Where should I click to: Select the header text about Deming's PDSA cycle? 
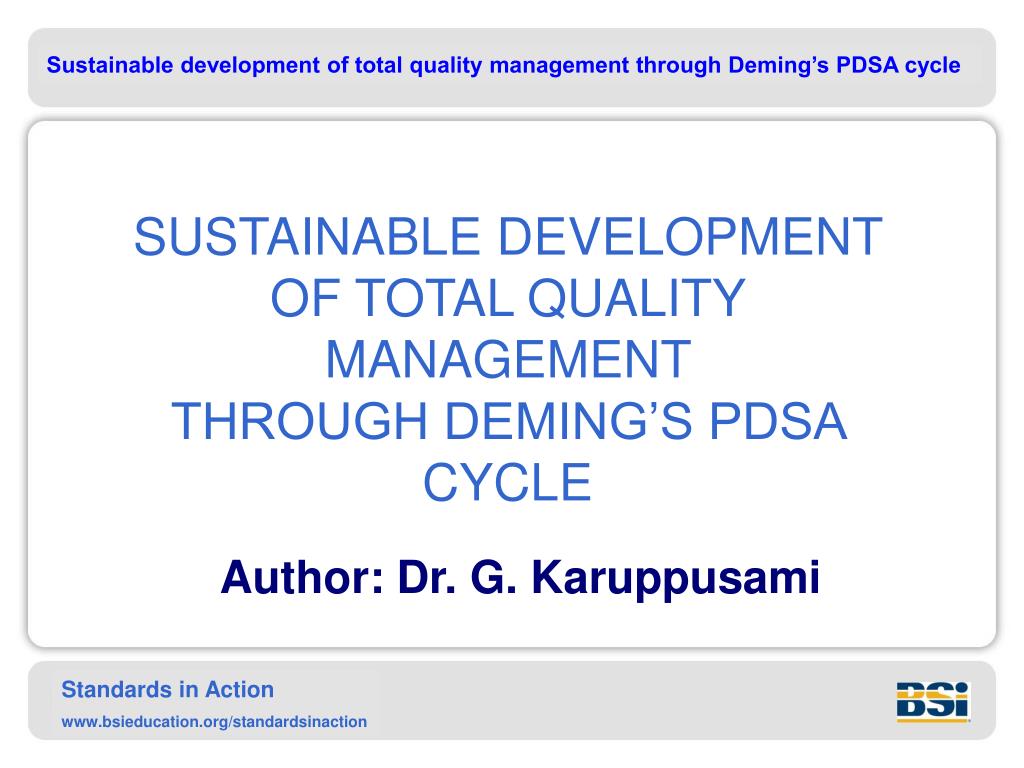coord(503,65)
